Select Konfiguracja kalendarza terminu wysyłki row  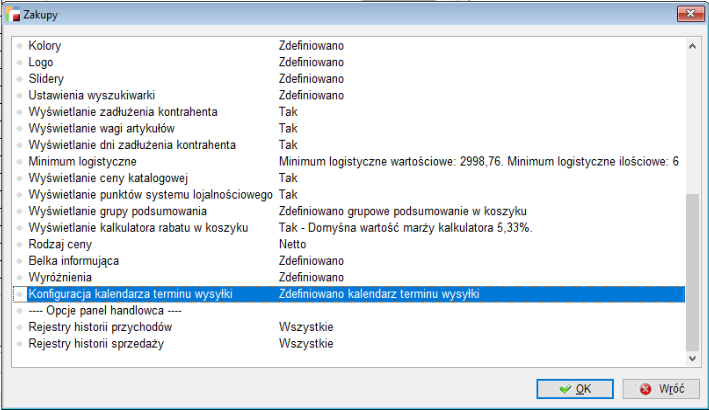130,294
